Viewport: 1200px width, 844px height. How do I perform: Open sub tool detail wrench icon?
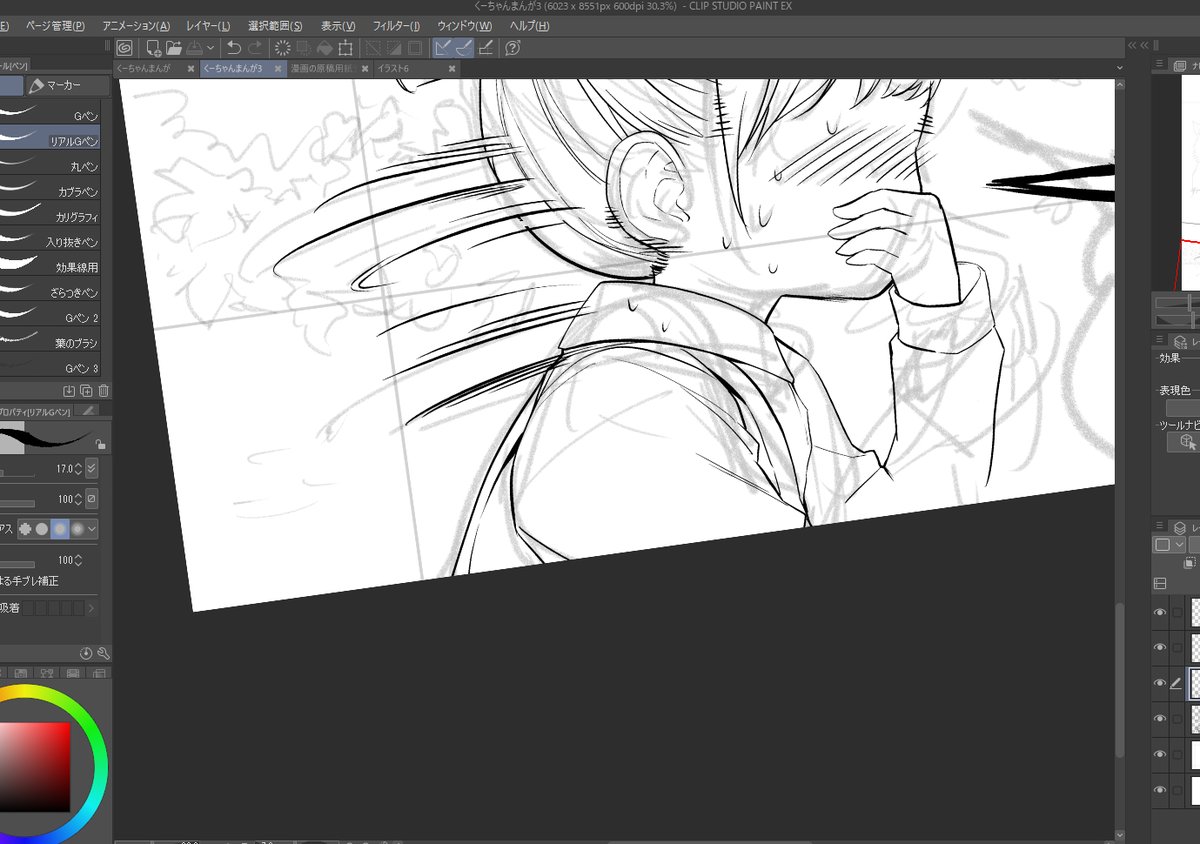(x=103, y=653)
